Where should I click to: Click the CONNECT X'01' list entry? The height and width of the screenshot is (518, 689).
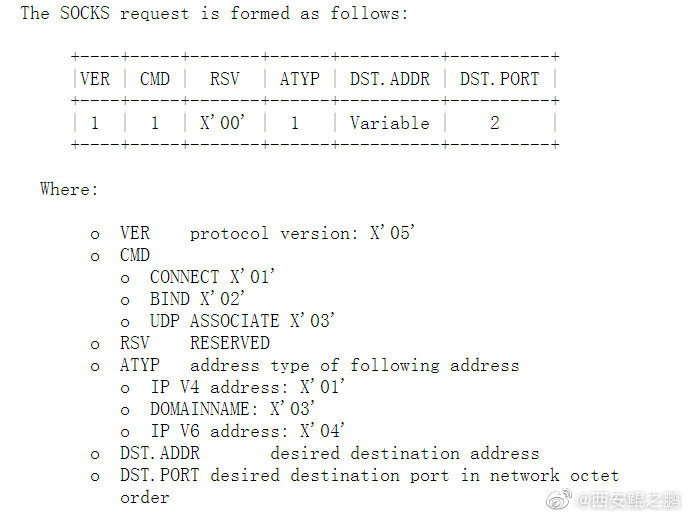point(212,277)
